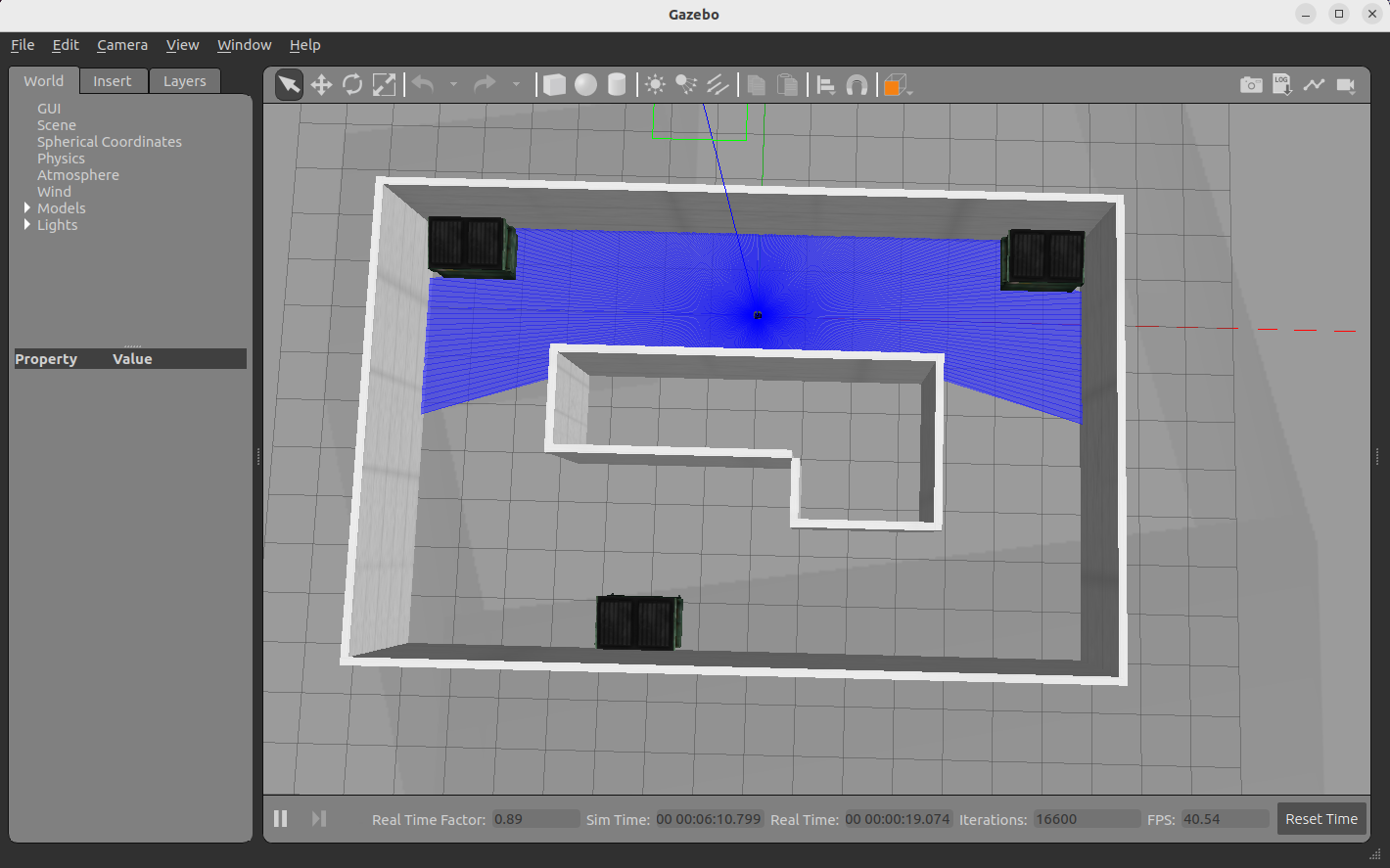Screen dimensions: 1390x868
Task: Select GUI in the world tree
Action: click(49, 109)
